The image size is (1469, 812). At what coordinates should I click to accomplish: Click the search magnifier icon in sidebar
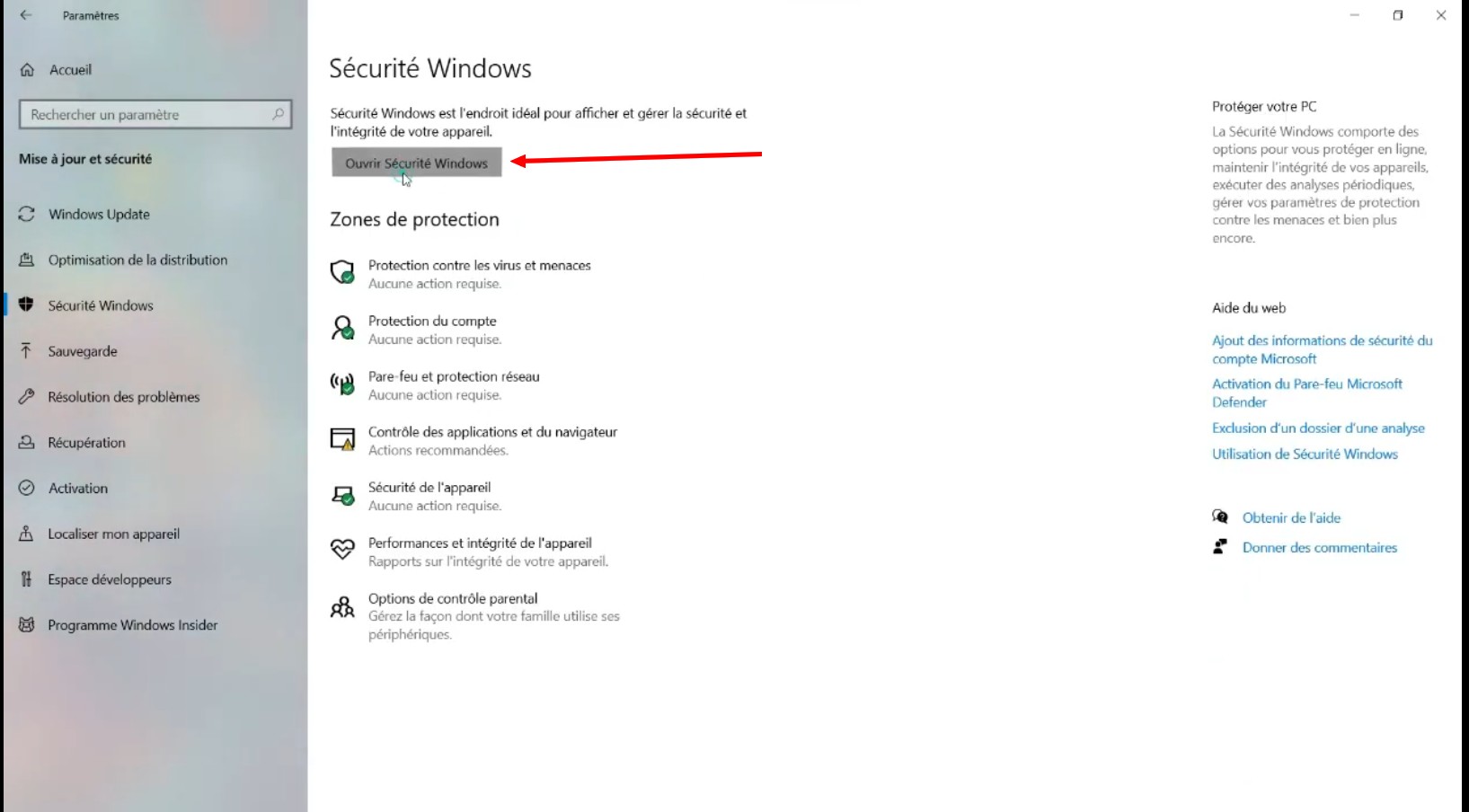(x=278, y=114)
